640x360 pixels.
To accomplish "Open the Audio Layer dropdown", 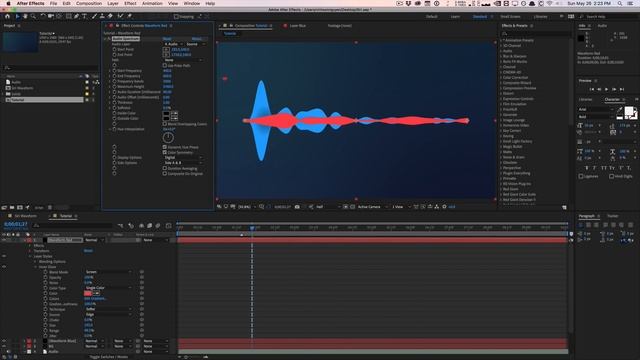I will tap(173, 44).
